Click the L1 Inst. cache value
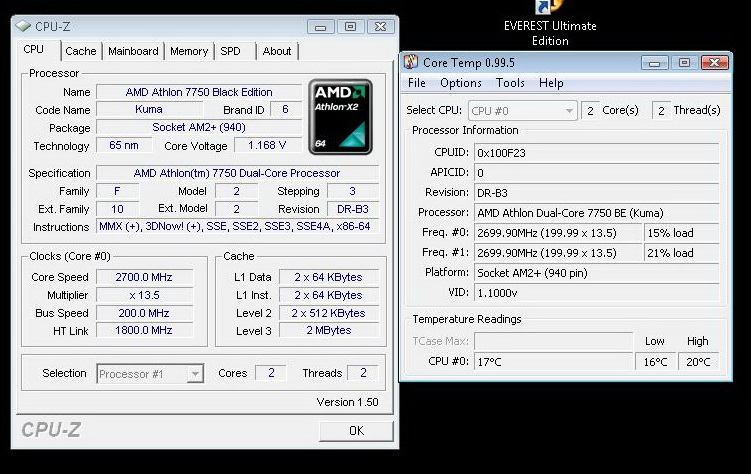 click(x=329, y=295)
